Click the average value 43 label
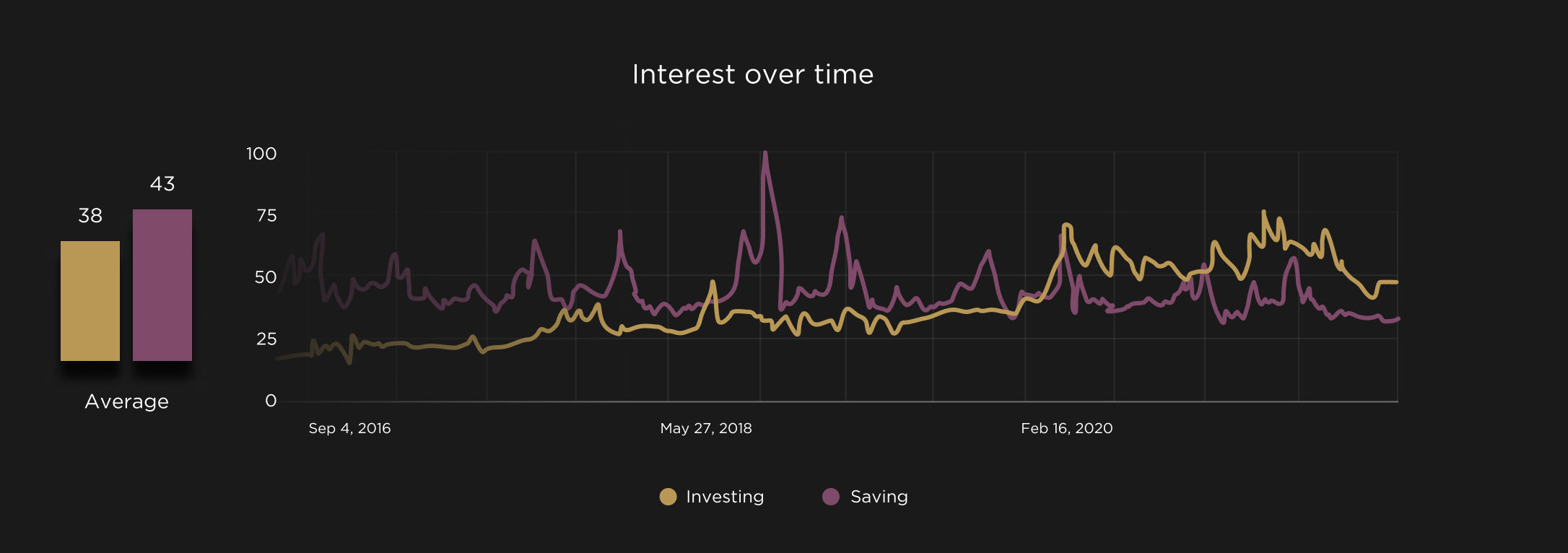 [x=162, y=184]
